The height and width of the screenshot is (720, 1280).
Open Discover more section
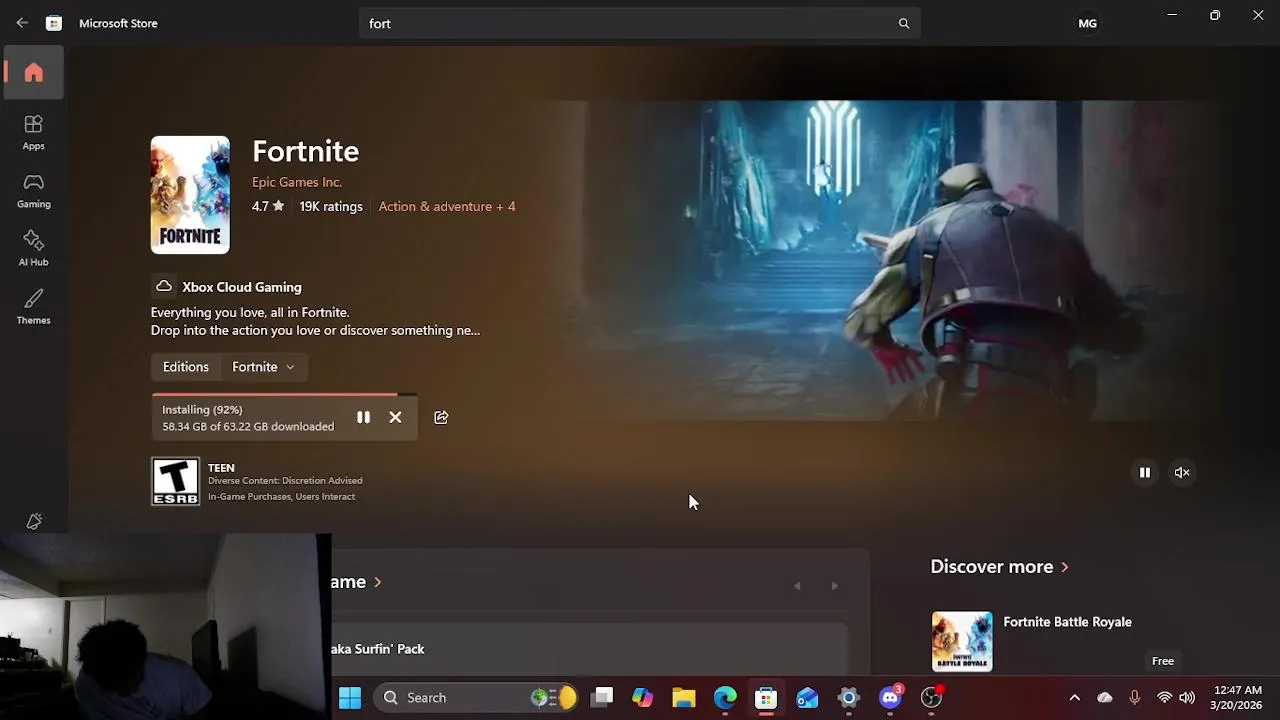pyautogui.click(x=999, y=566)
